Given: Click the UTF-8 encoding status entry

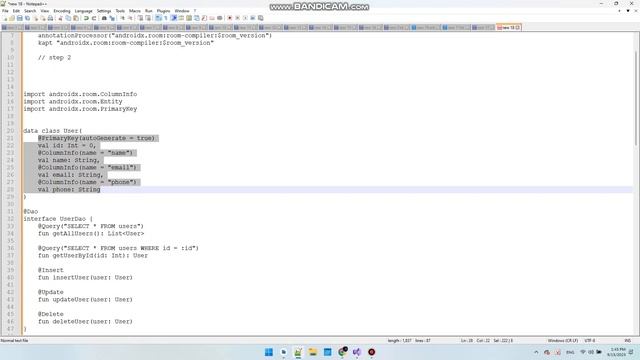Looking at the screenshot, I should coord(590,340).
